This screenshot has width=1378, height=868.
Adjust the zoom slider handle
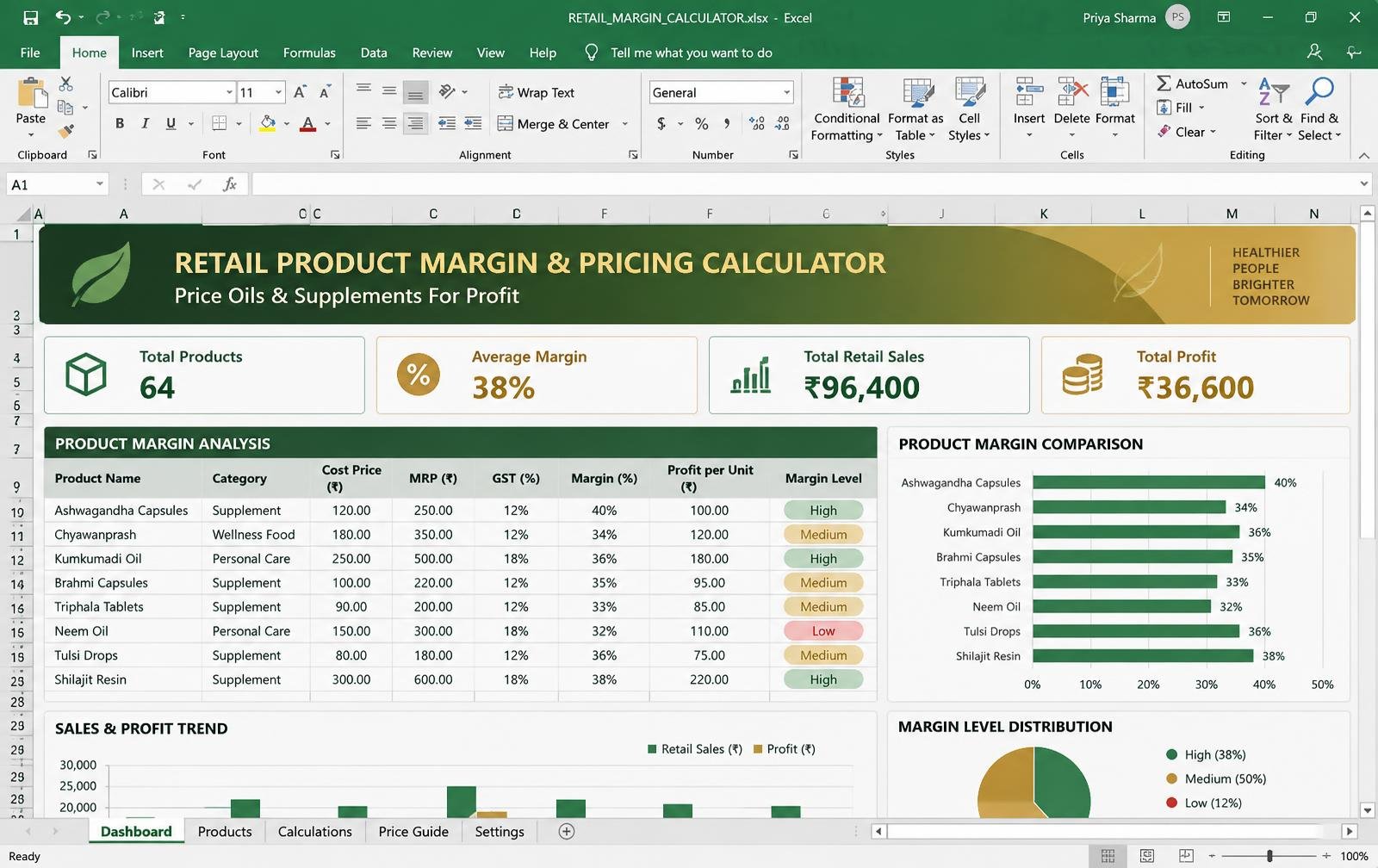[x=1269, y=856]
